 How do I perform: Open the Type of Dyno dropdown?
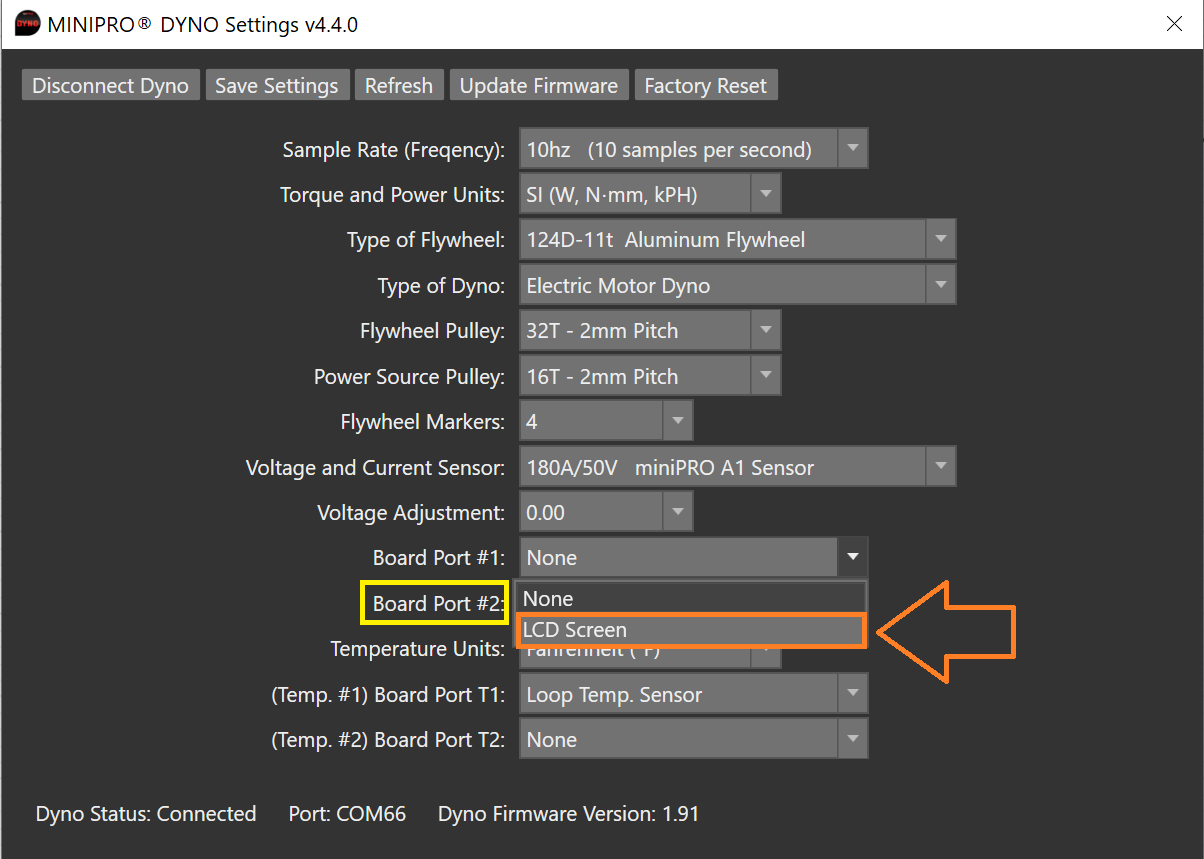(738, 285)
